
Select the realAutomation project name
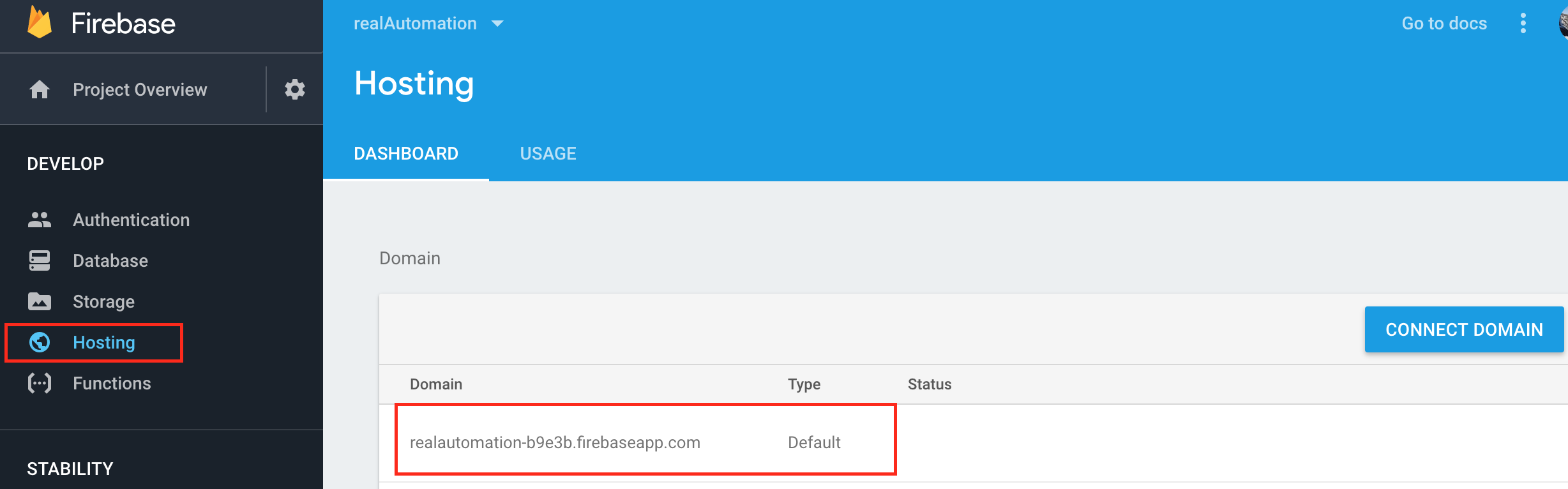click(x=415, y=24)
